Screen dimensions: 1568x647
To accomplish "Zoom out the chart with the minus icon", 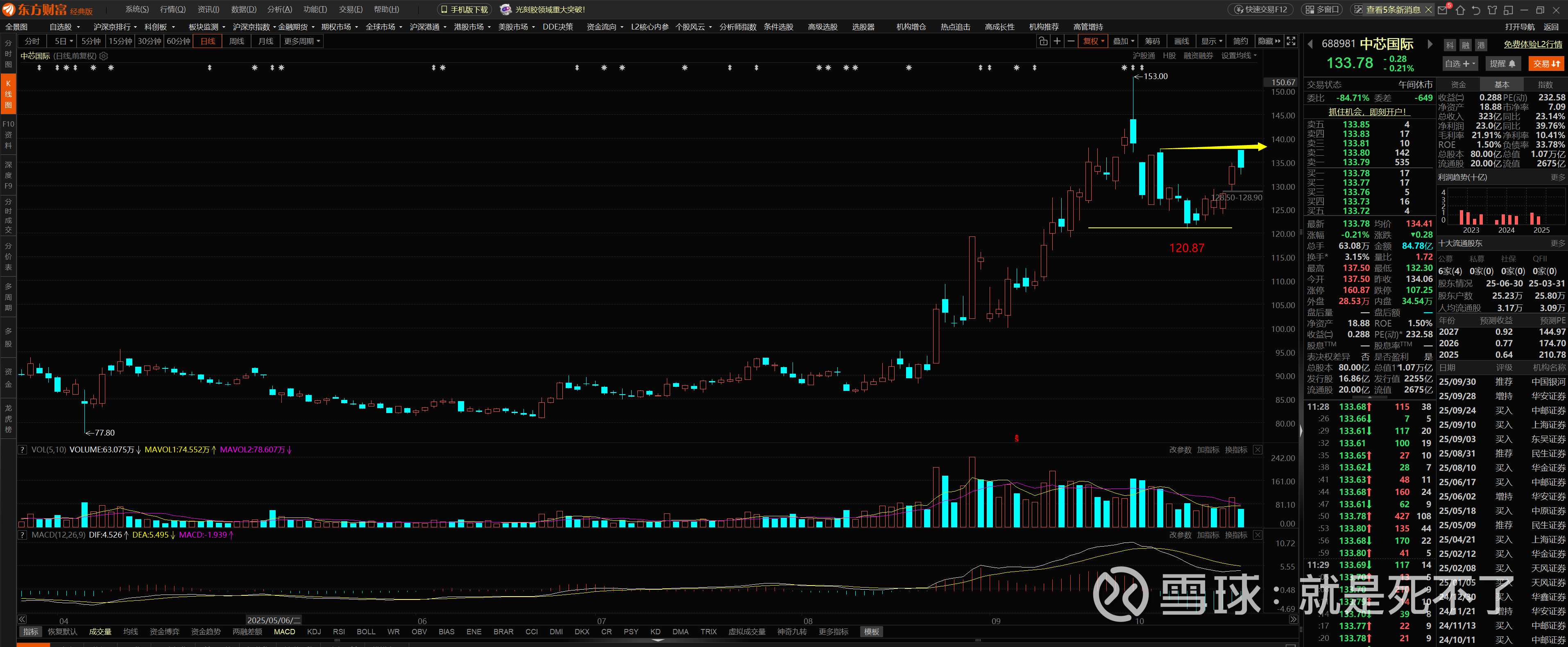I will tap(1071, 41).
